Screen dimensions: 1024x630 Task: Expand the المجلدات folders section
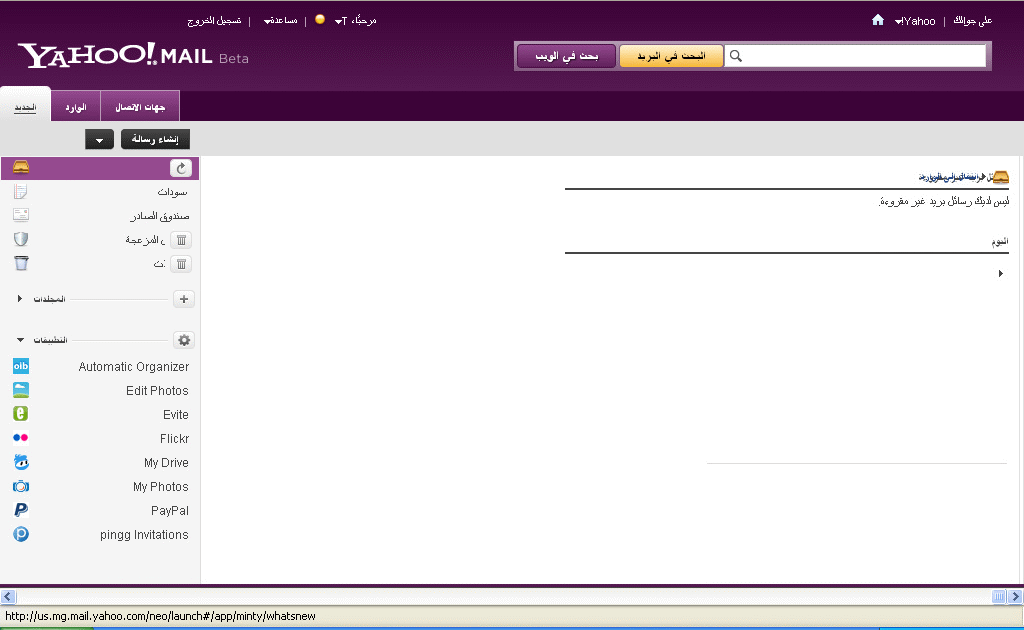tap(20, 298)
